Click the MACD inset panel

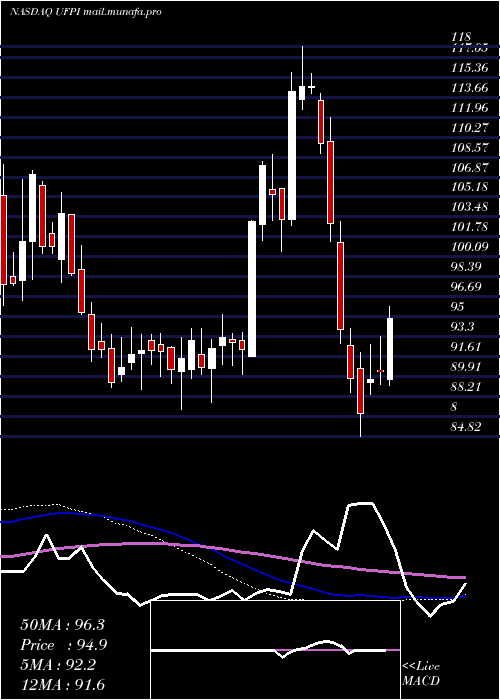coord(275,650)
